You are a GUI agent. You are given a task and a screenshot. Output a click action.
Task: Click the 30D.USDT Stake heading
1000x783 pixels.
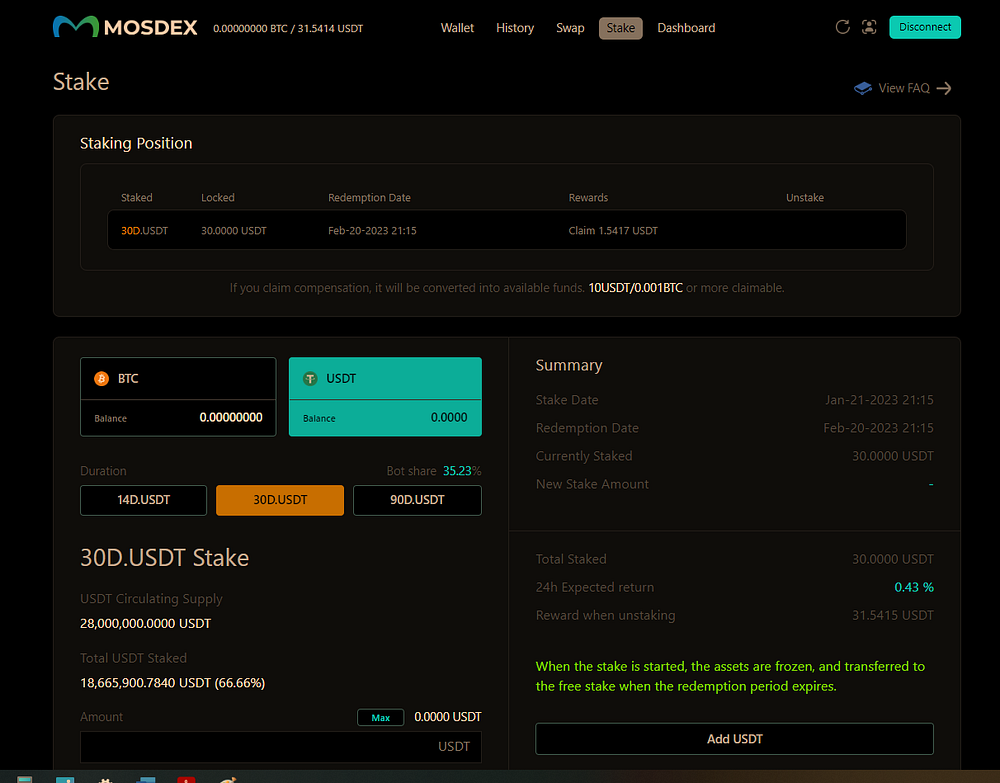tap(165, 558)
